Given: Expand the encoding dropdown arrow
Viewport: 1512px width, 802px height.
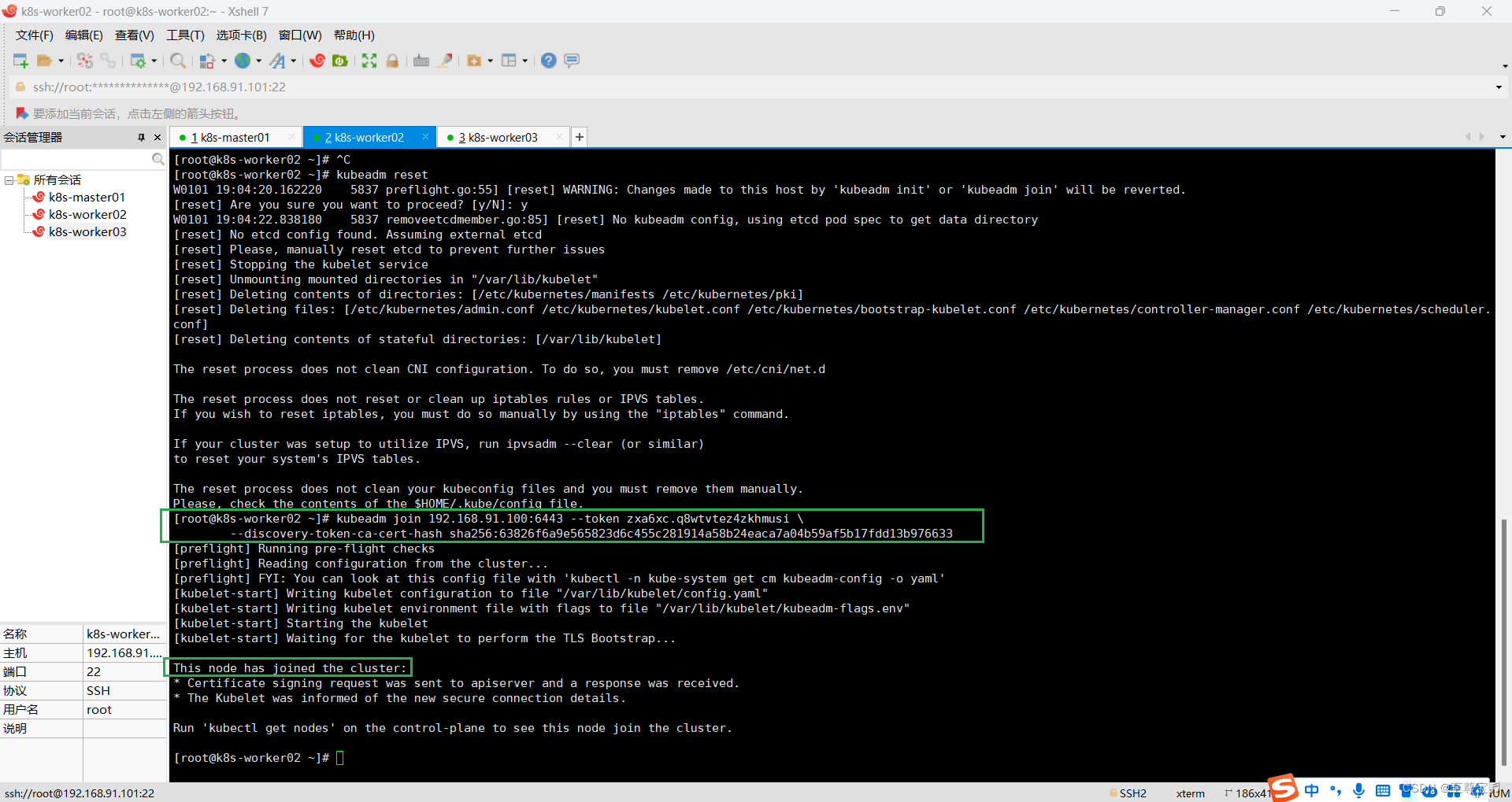Looking at the screenshot, I should click(x=258, y=61).
